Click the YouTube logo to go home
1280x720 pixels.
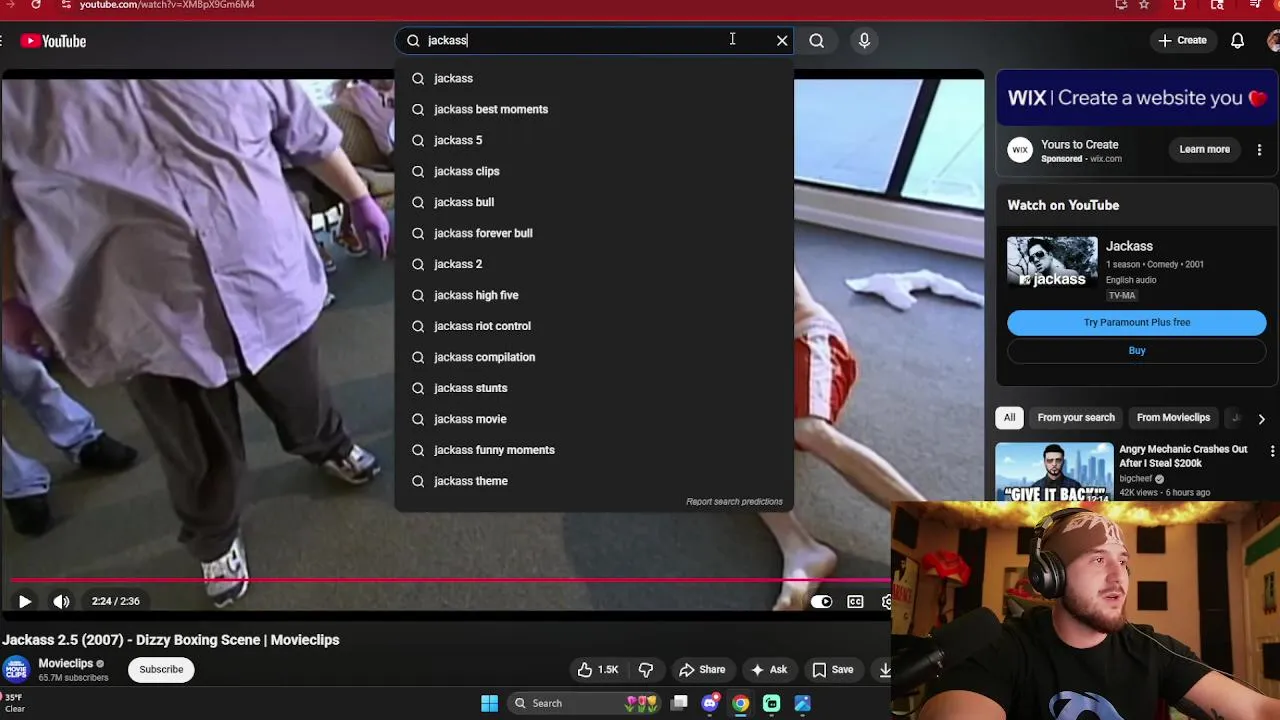pyautogui.click(x=53, y=41)
